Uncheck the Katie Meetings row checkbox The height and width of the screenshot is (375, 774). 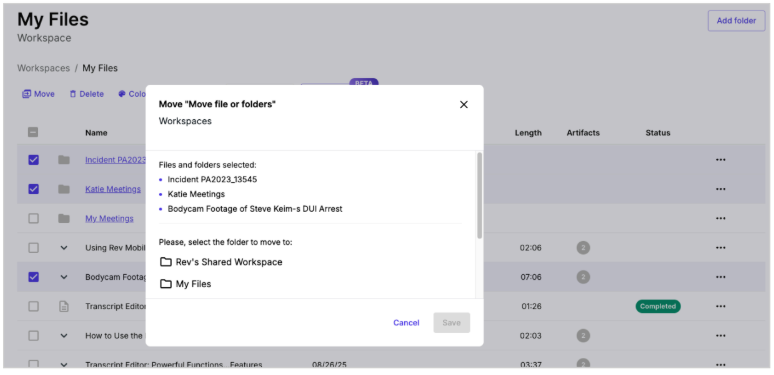point(33,189)
